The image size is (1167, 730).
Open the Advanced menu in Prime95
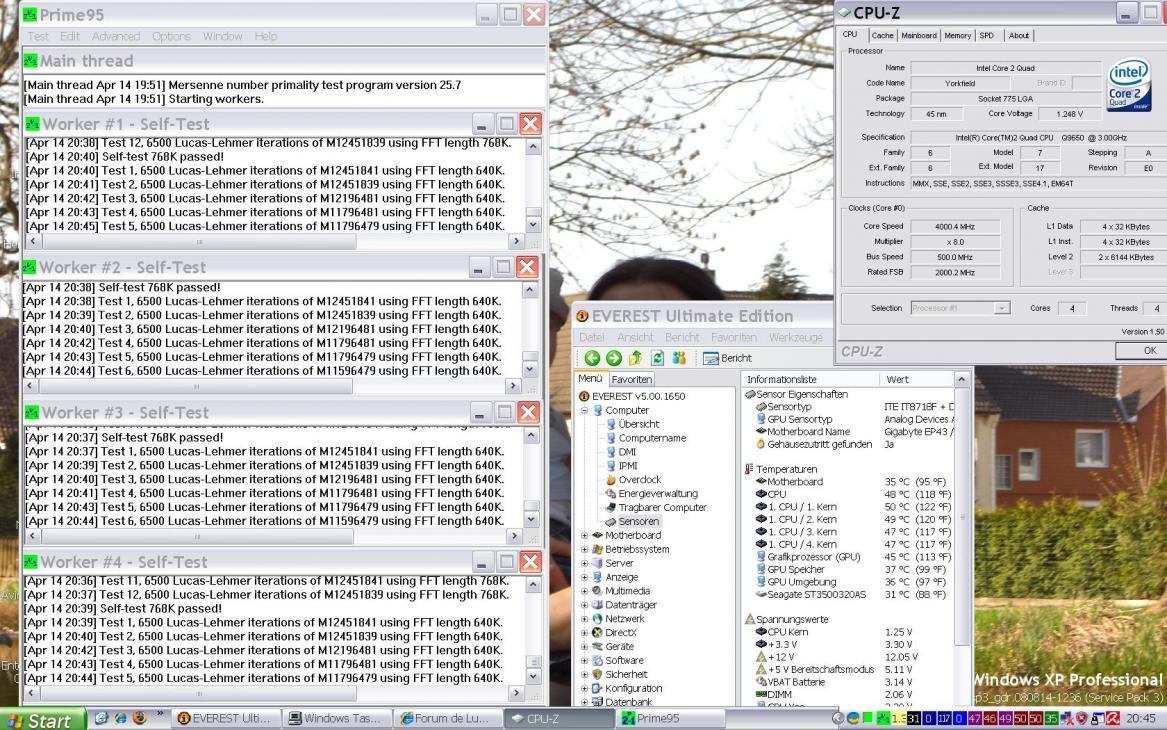[115, 36]
